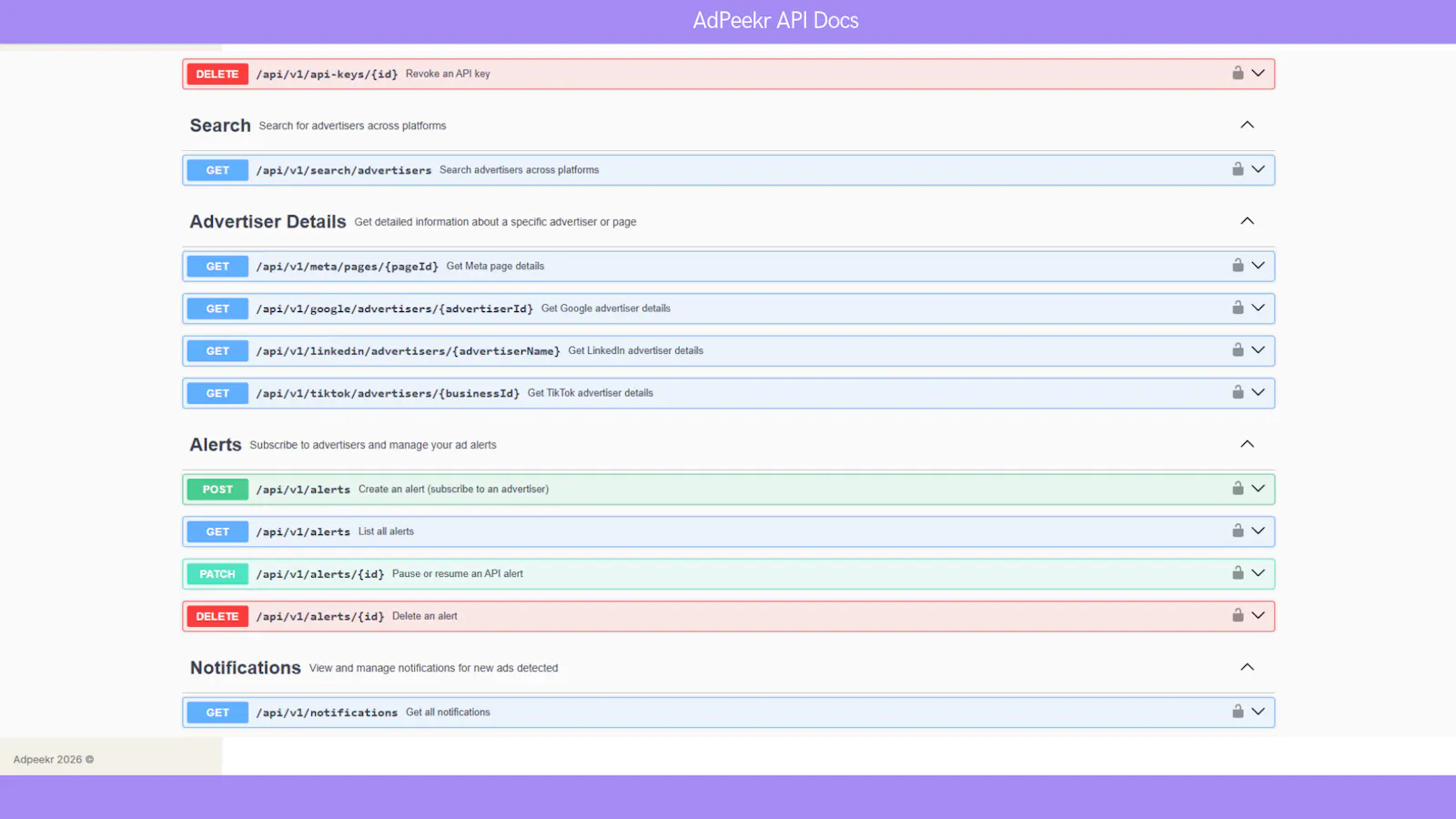
Task: Click the PATCH badge for alerts/{id}
Action: 217,574
